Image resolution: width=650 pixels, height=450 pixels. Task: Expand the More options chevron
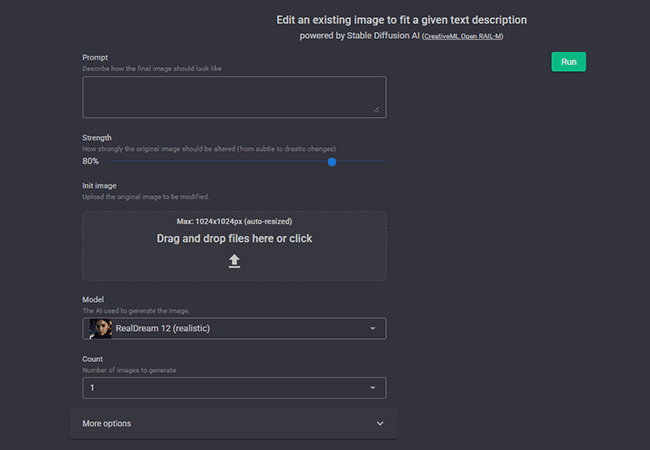380,423
